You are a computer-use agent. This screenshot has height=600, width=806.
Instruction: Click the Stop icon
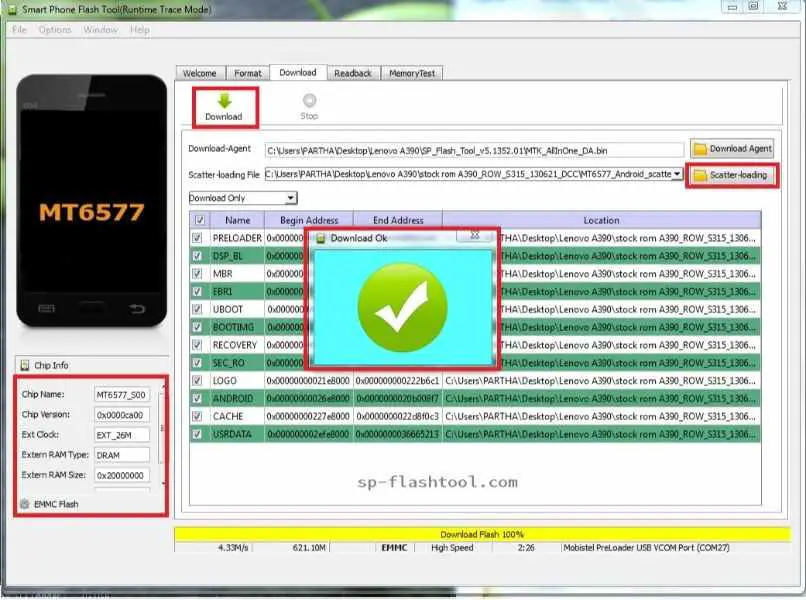[309, 100]
